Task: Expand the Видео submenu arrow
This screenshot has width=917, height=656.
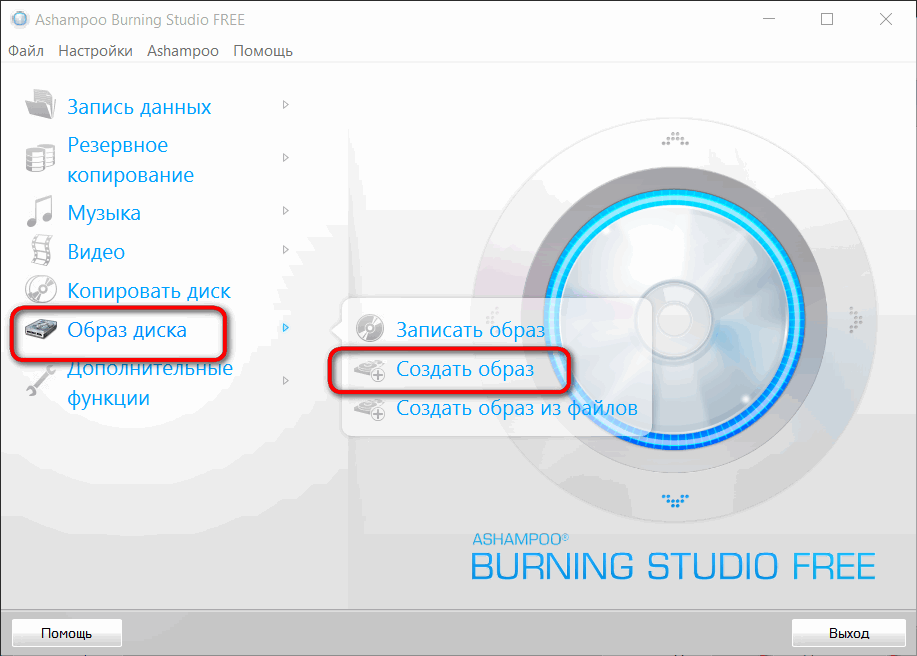Action: pyautogui.click(x=285, y=250)
